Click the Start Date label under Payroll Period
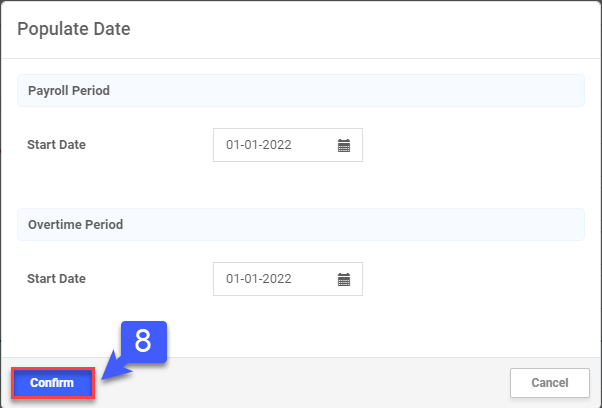The image size is (602, 408). coord(57,145)
